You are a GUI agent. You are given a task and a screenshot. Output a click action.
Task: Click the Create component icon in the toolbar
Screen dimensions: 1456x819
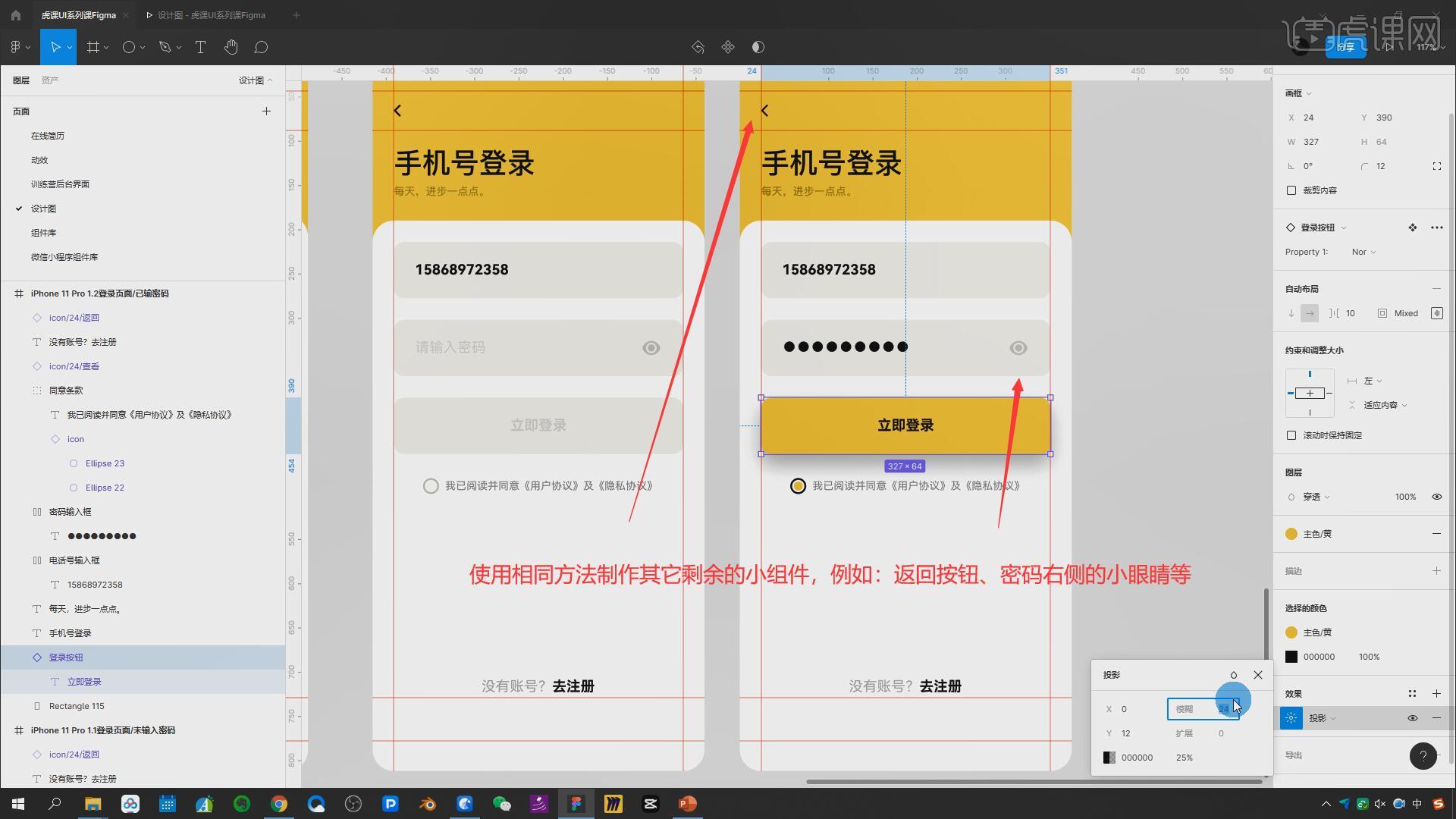click(728, 47)
